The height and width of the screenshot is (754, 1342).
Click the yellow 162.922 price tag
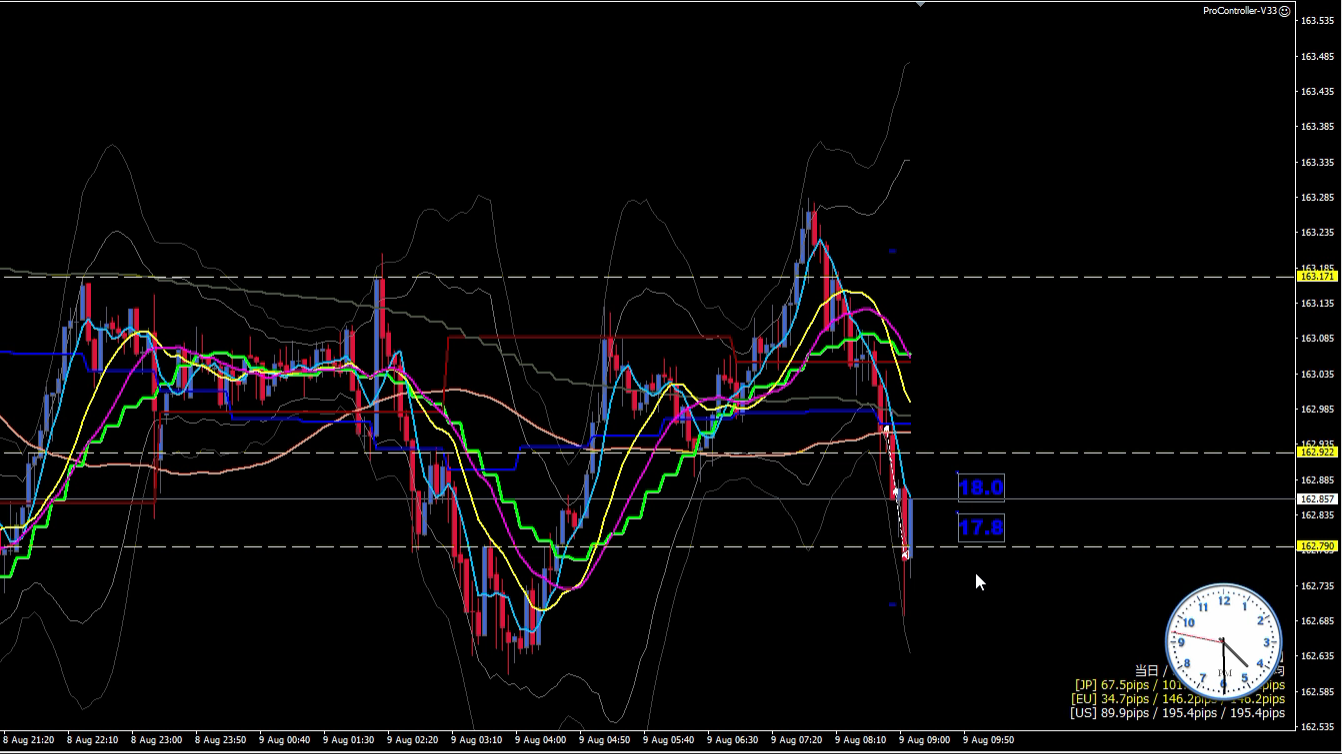(1317, 452)
